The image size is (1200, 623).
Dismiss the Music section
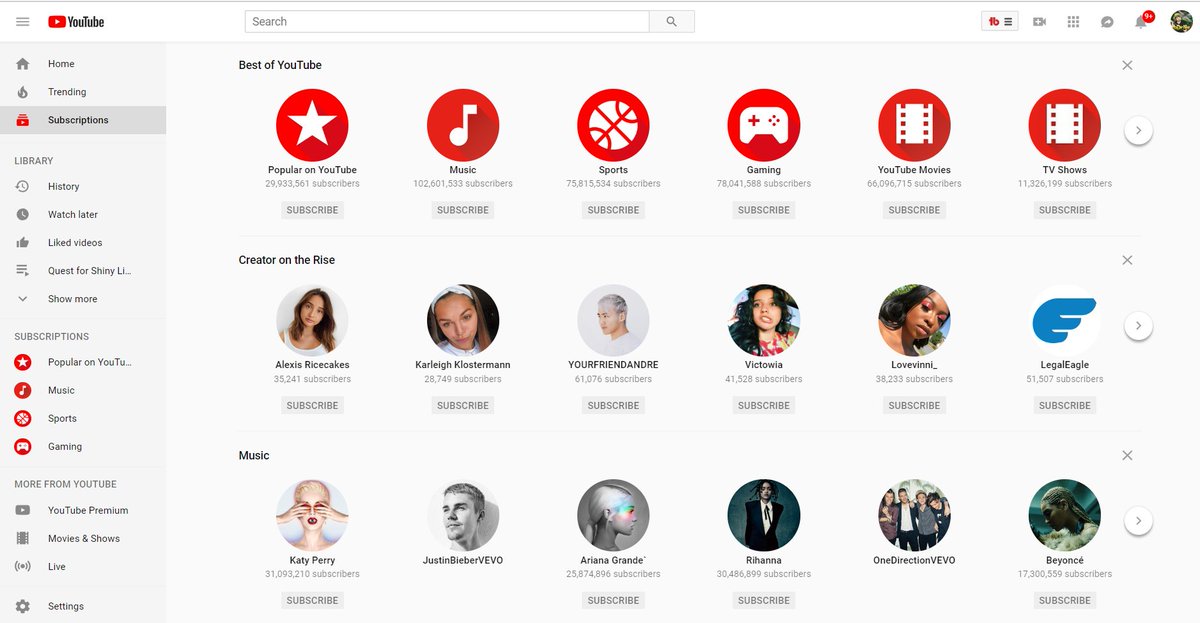tap(1127, 455)
